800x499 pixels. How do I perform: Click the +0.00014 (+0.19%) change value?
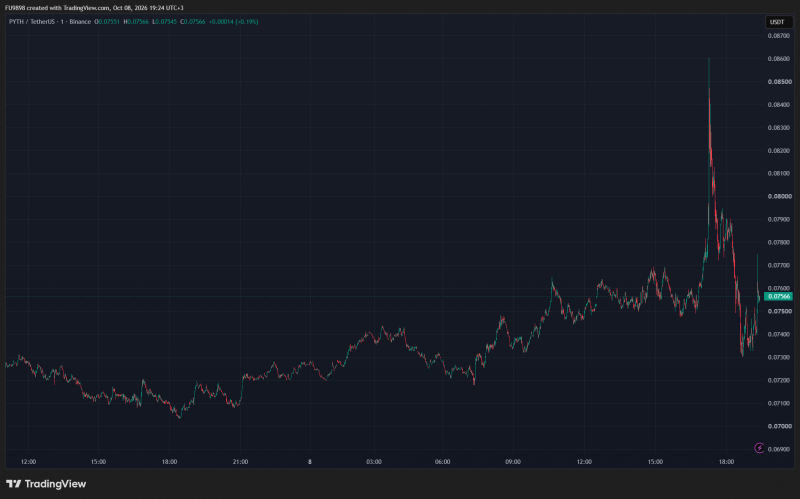(234, 22)
